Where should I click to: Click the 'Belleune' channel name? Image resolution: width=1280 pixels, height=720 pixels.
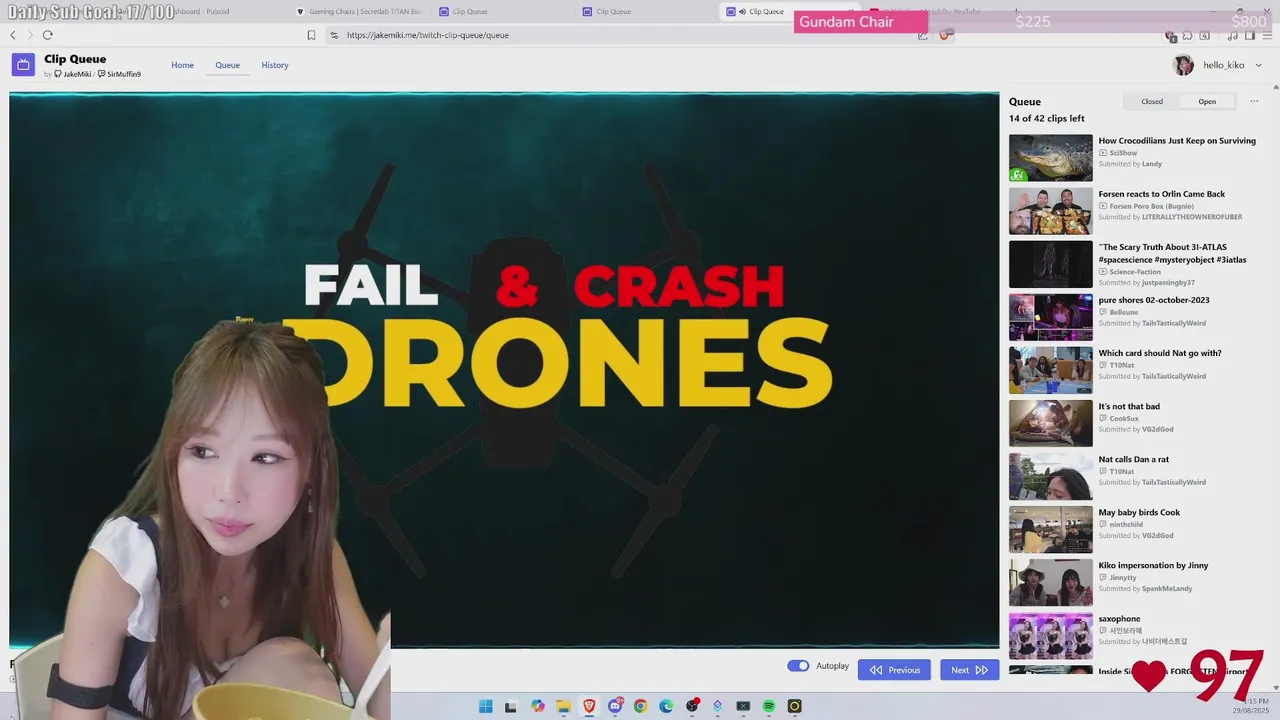(x=1124, y=312)
